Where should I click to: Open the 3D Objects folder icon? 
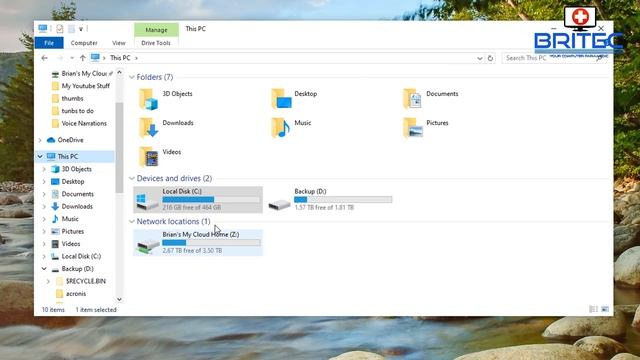tap(148, 99)
